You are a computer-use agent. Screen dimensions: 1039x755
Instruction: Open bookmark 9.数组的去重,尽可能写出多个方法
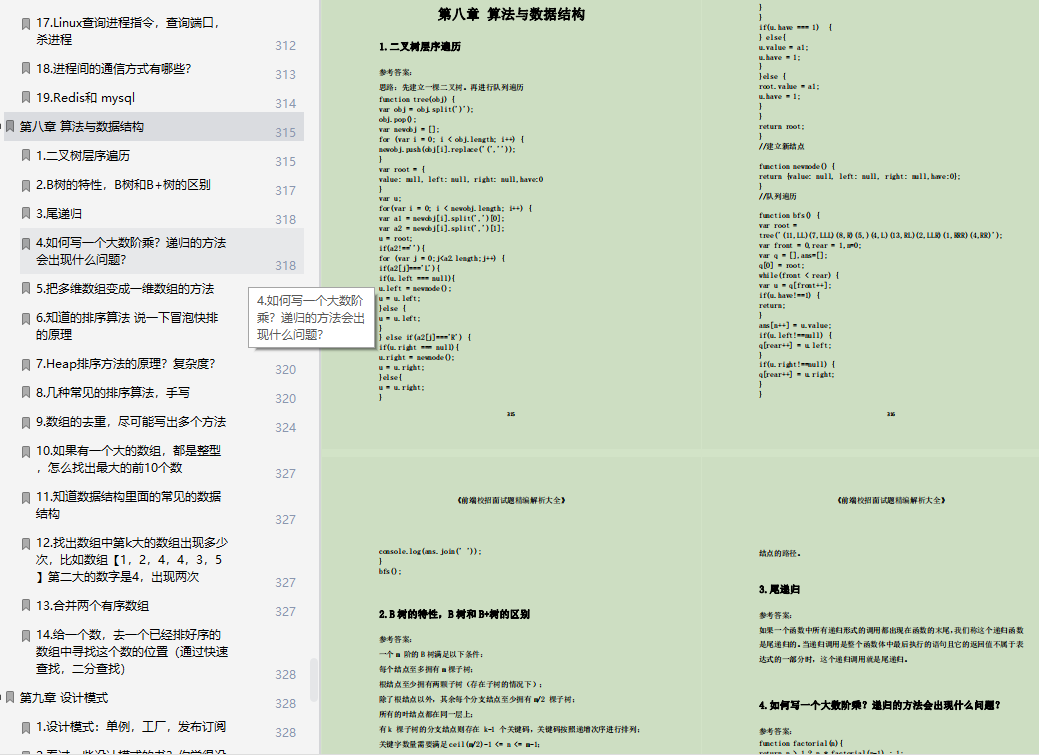click(x=131, y=422)
